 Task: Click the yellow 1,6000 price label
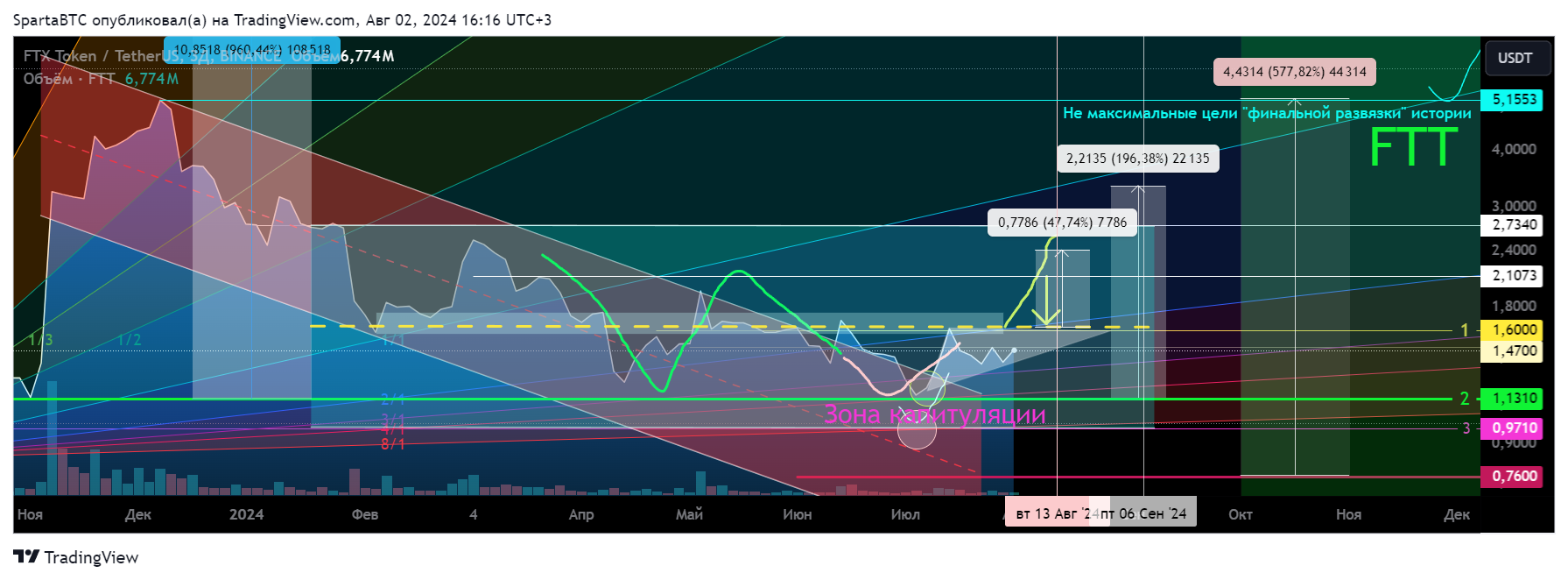[x=1510, y=330]
